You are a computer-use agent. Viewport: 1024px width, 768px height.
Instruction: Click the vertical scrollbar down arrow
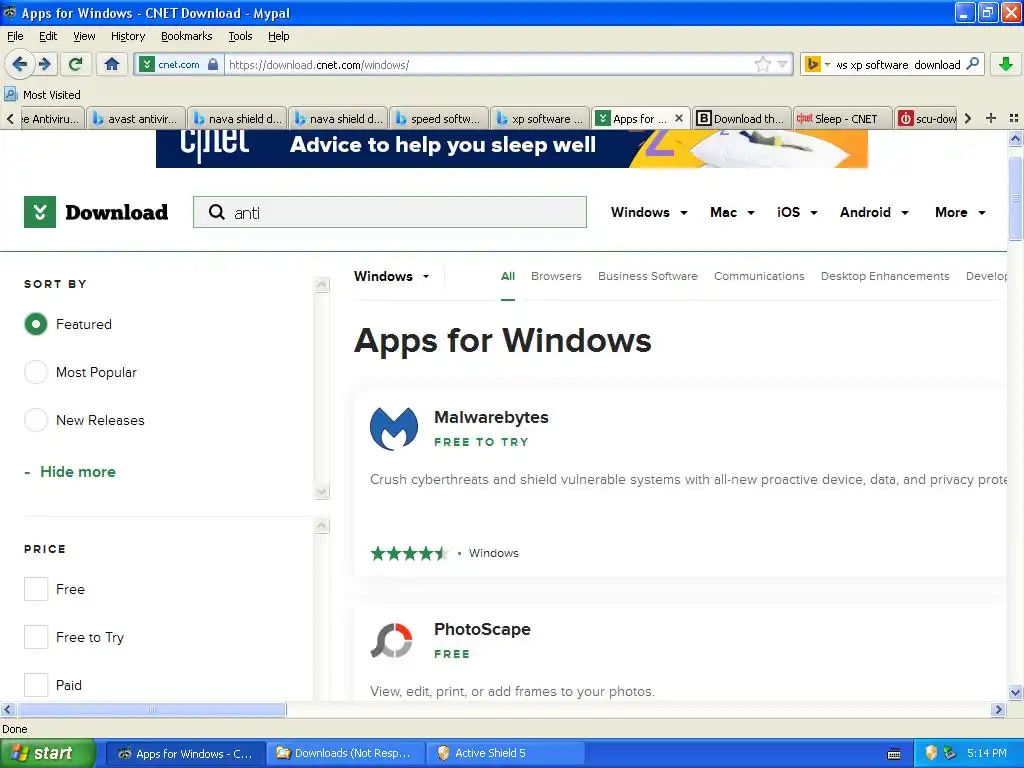coord(1015,694)
